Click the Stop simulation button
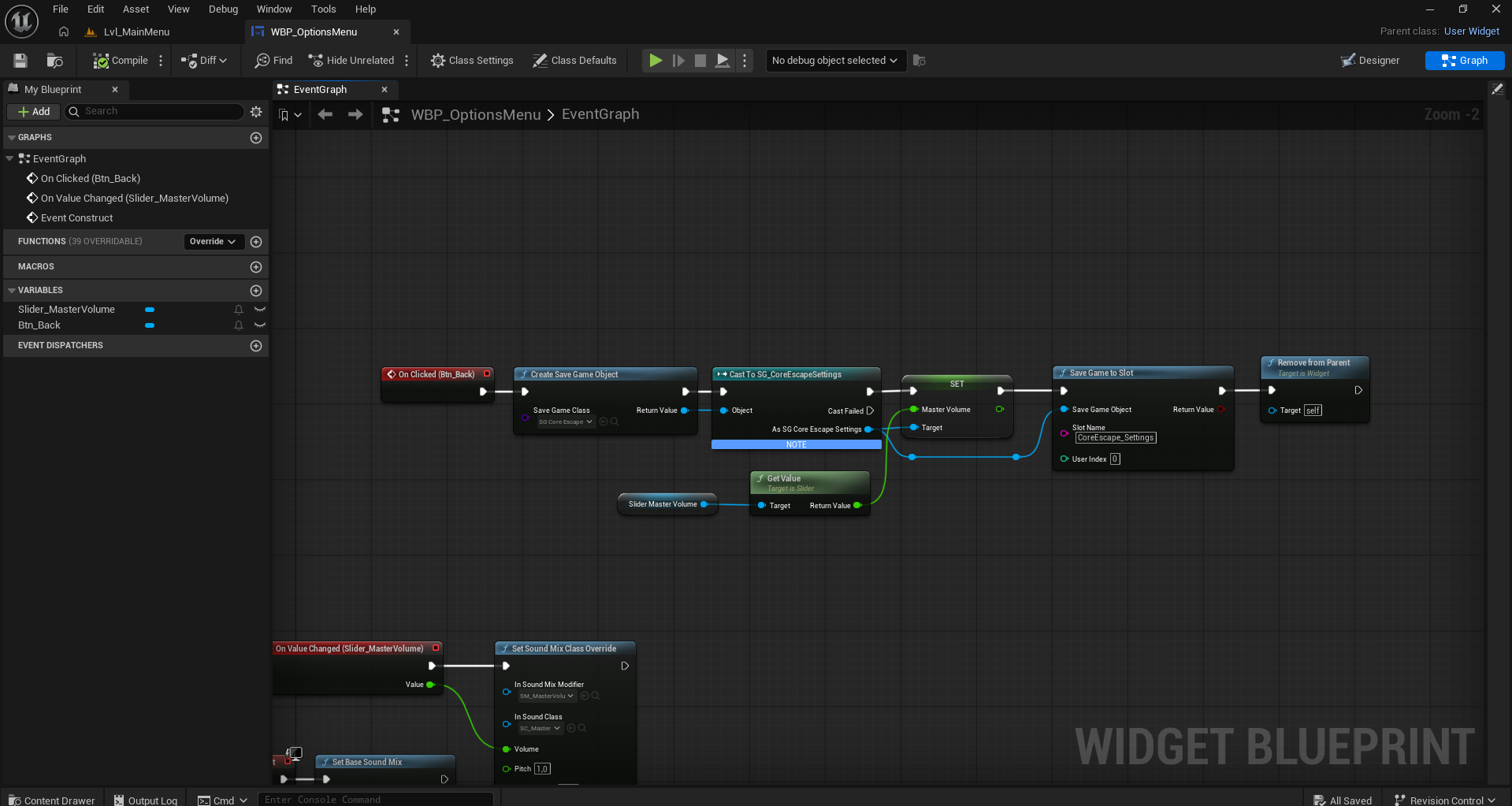This screenshot has width=1512, height=806. coord(700,61)
